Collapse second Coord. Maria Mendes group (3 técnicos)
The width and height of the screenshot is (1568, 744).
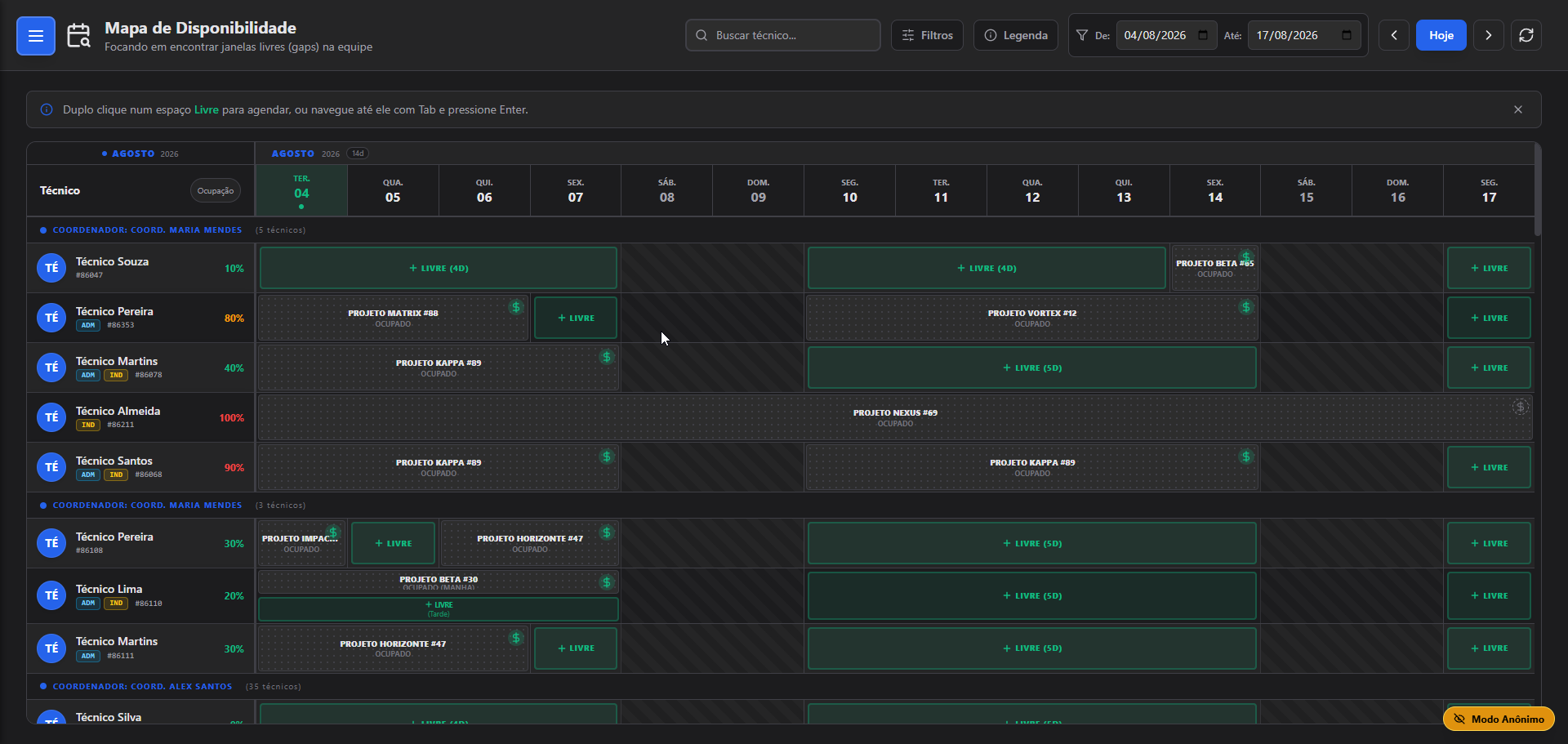pos(147,506)
